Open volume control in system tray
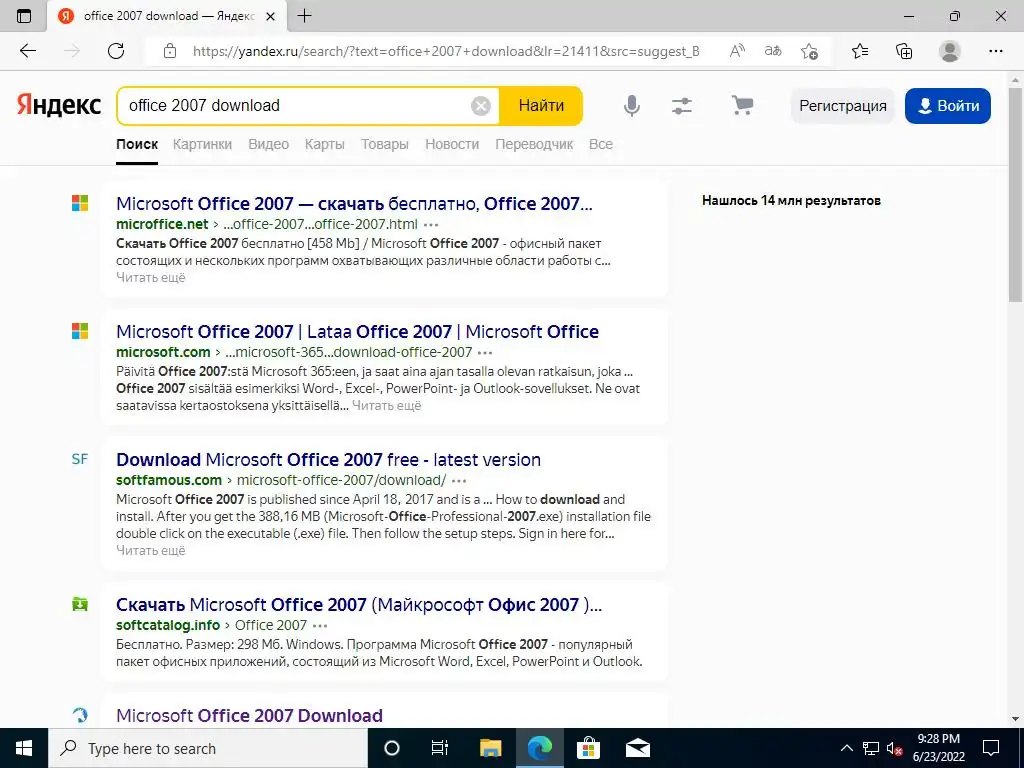The image size is (1024, 768). click(895, 748)
